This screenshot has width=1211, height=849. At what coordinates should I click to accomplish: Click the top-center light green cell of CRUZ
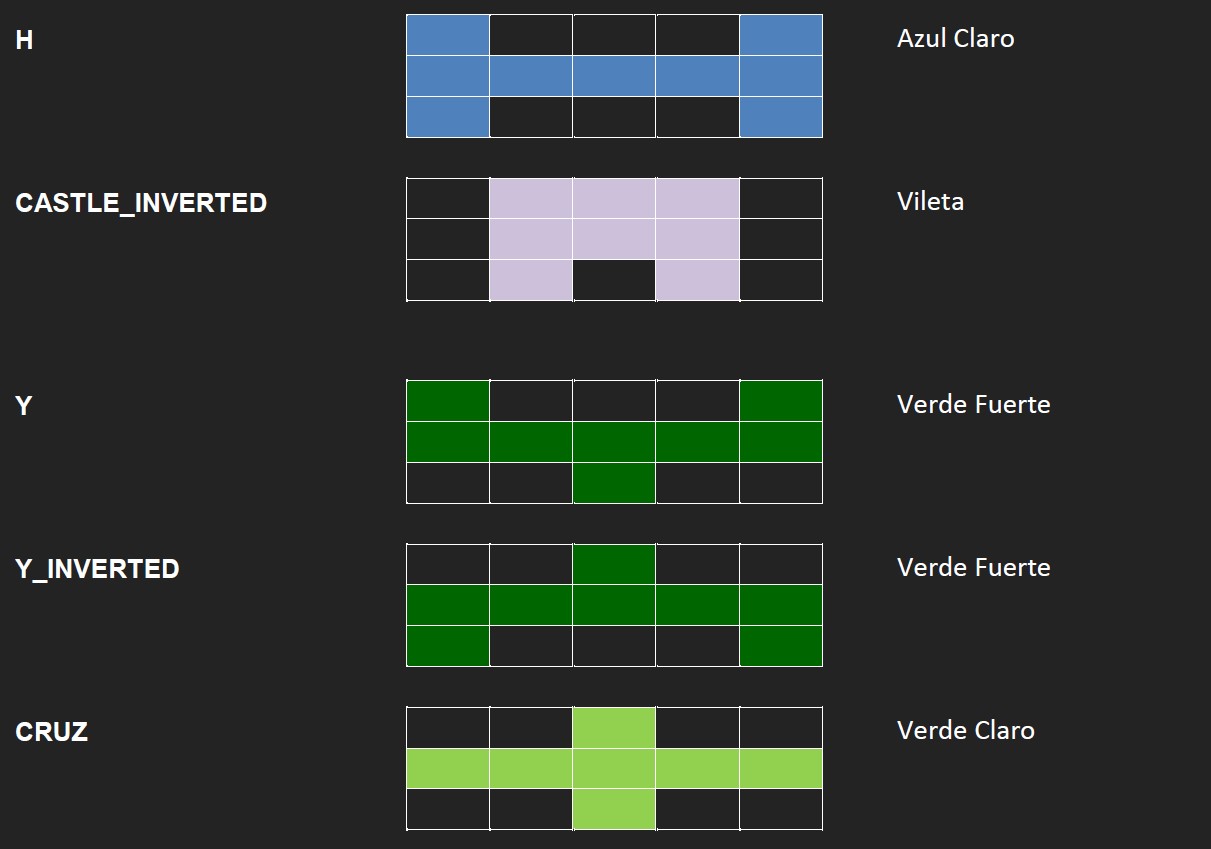[614, 727]
